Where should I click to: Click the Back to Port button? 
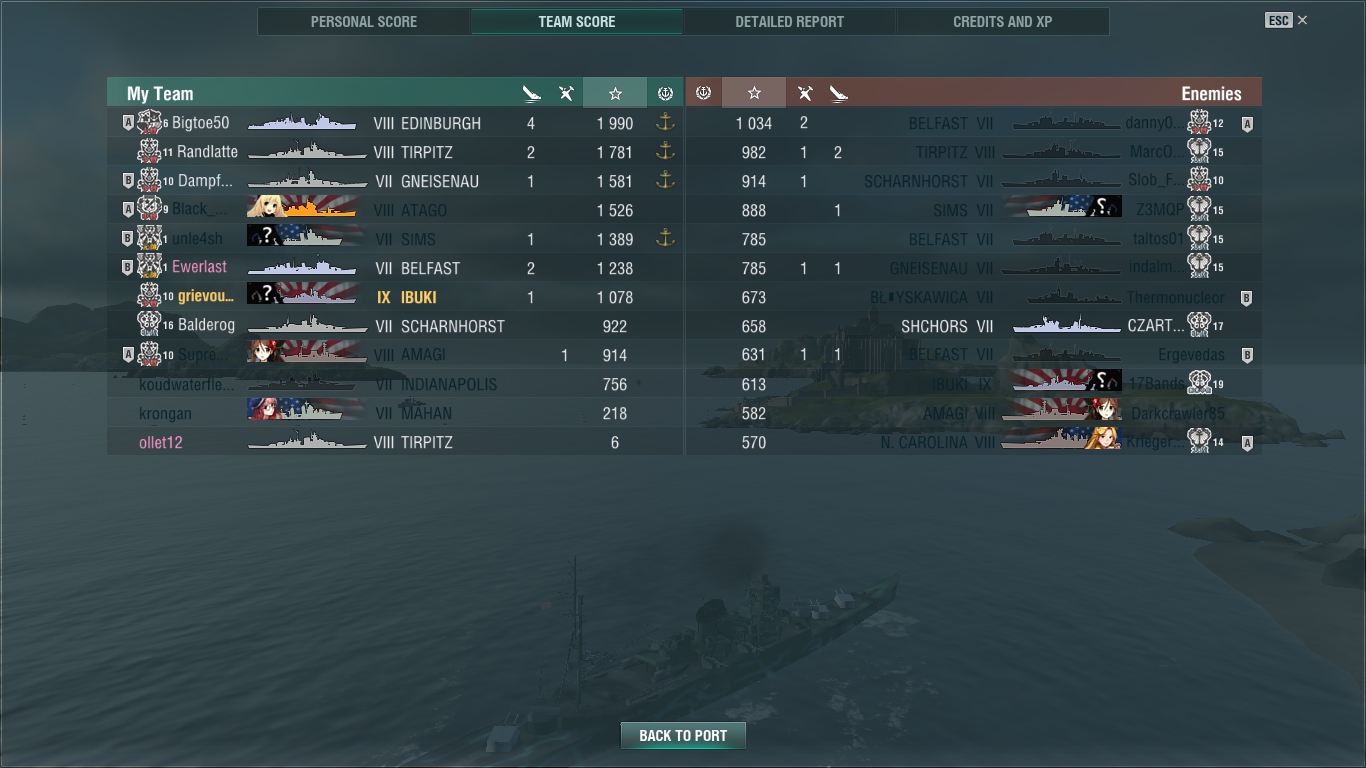coord(683,735)
